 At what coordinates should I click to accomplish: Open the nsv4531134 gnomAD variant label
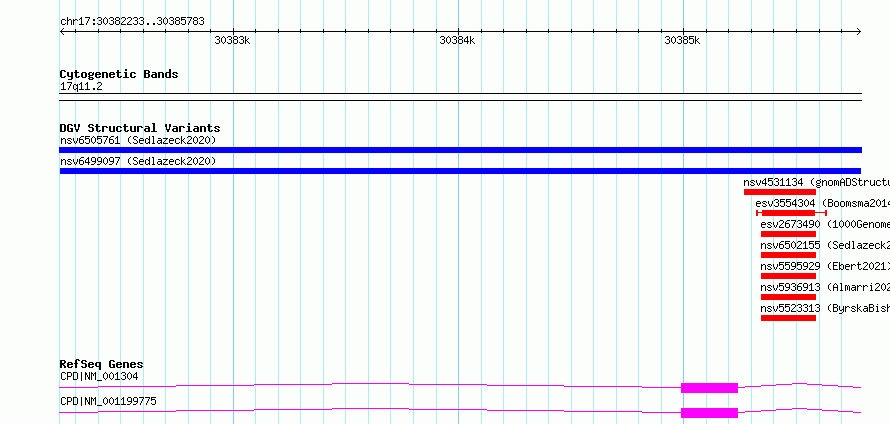click(816, 182)
